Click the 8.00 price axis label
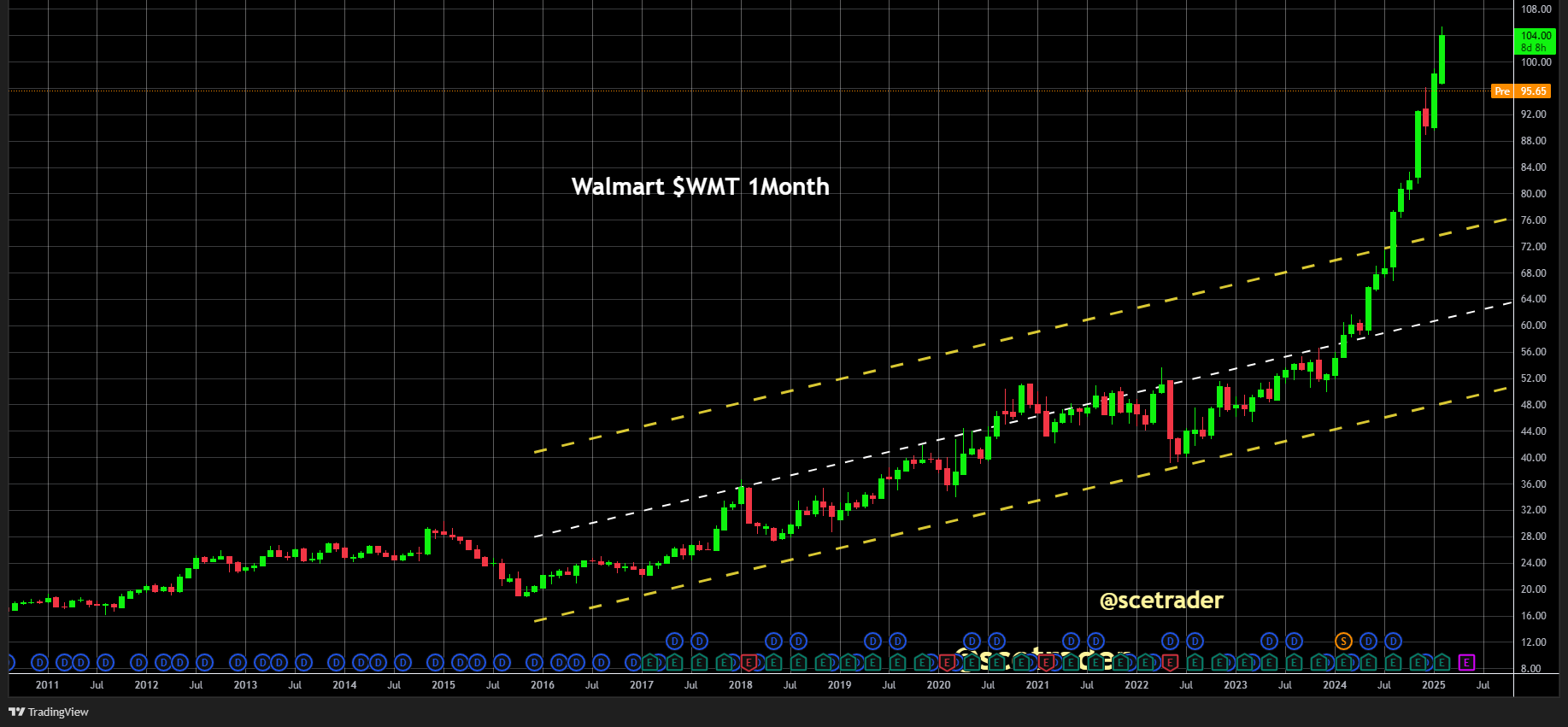 [1530, 668]
